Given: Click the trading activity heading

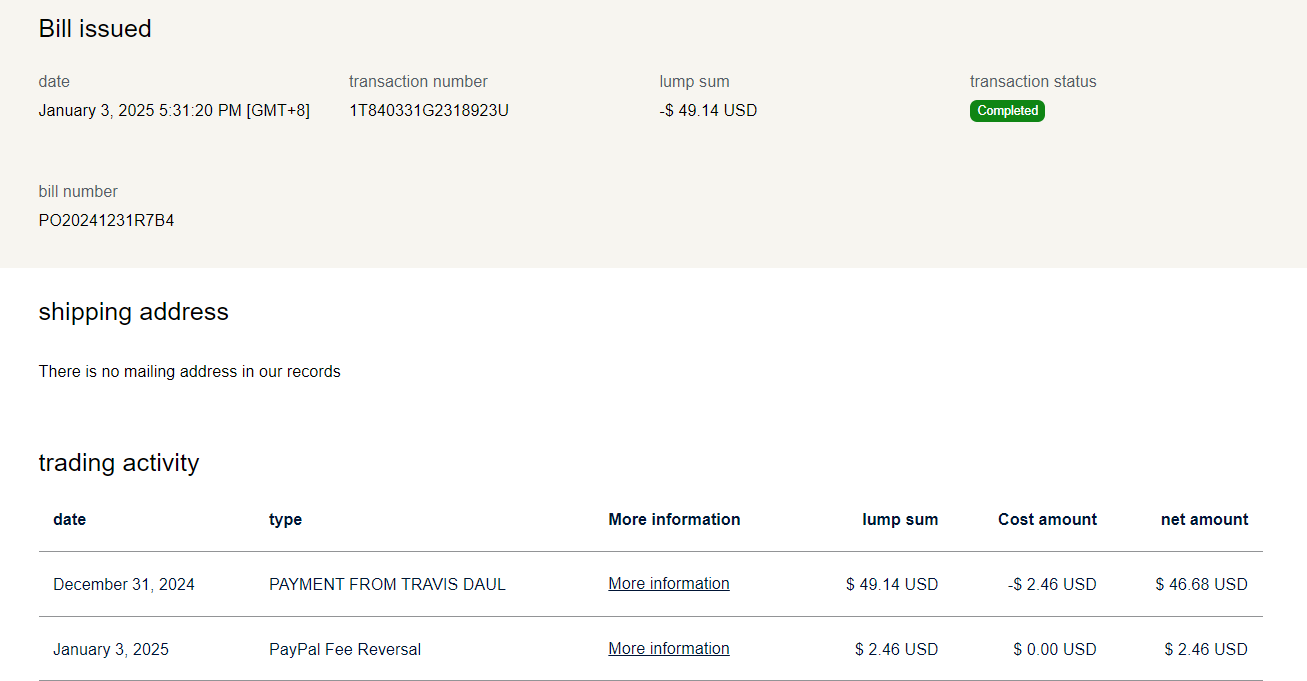Looking at the screenshot, I should (x=118, y=463).
